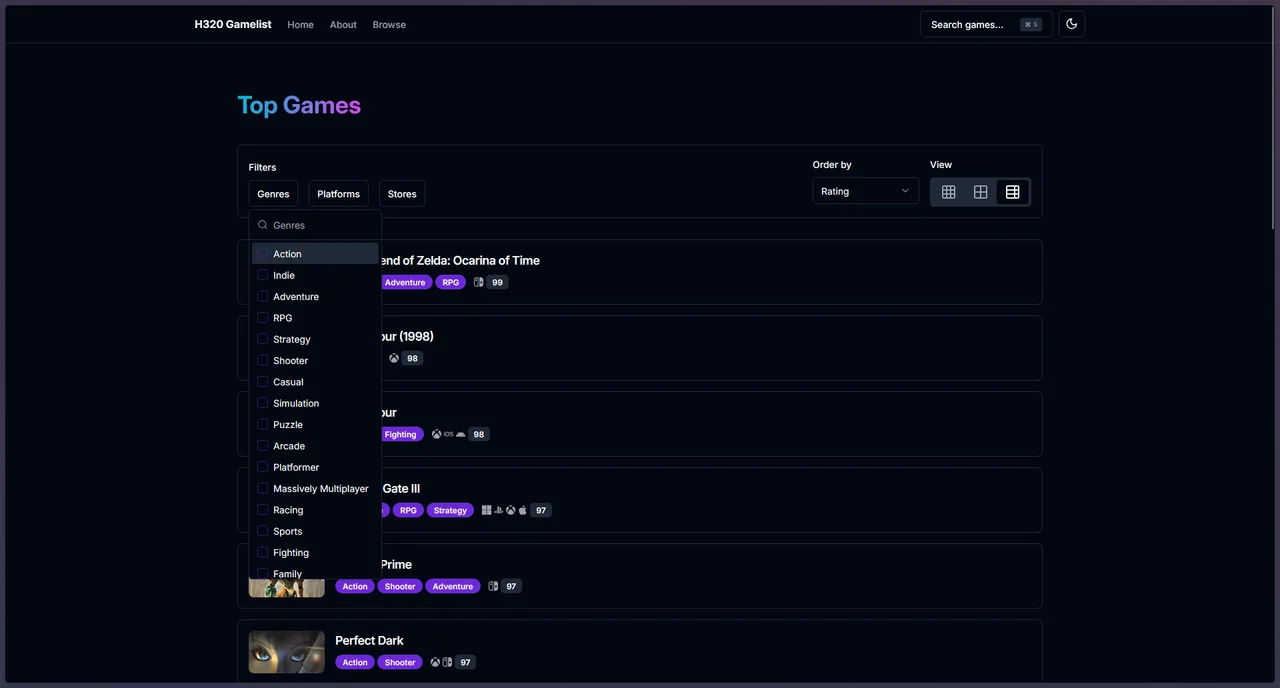Click the Apple icon in Gate III row
This screenshot has height=688, width=1280.
click(522, 510)
